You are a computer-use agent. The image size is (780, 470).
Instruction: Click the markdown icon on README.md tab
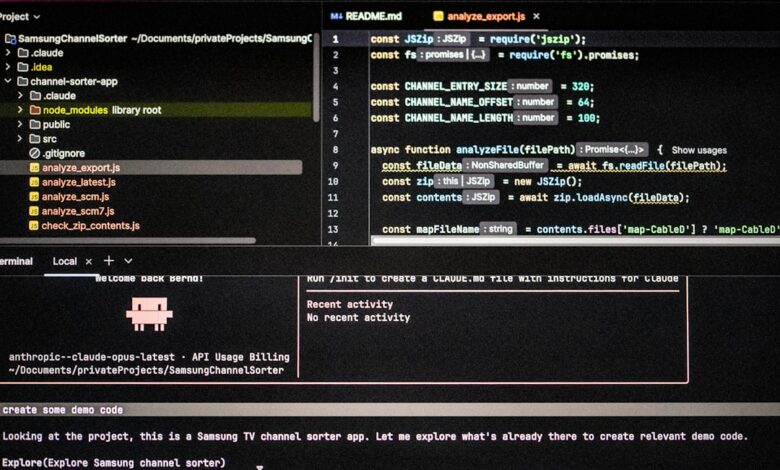(x=337, y=16)
